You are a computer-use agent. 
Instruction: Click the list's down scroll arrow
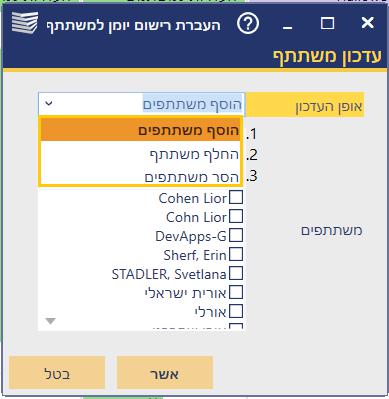tap(51, 321)
